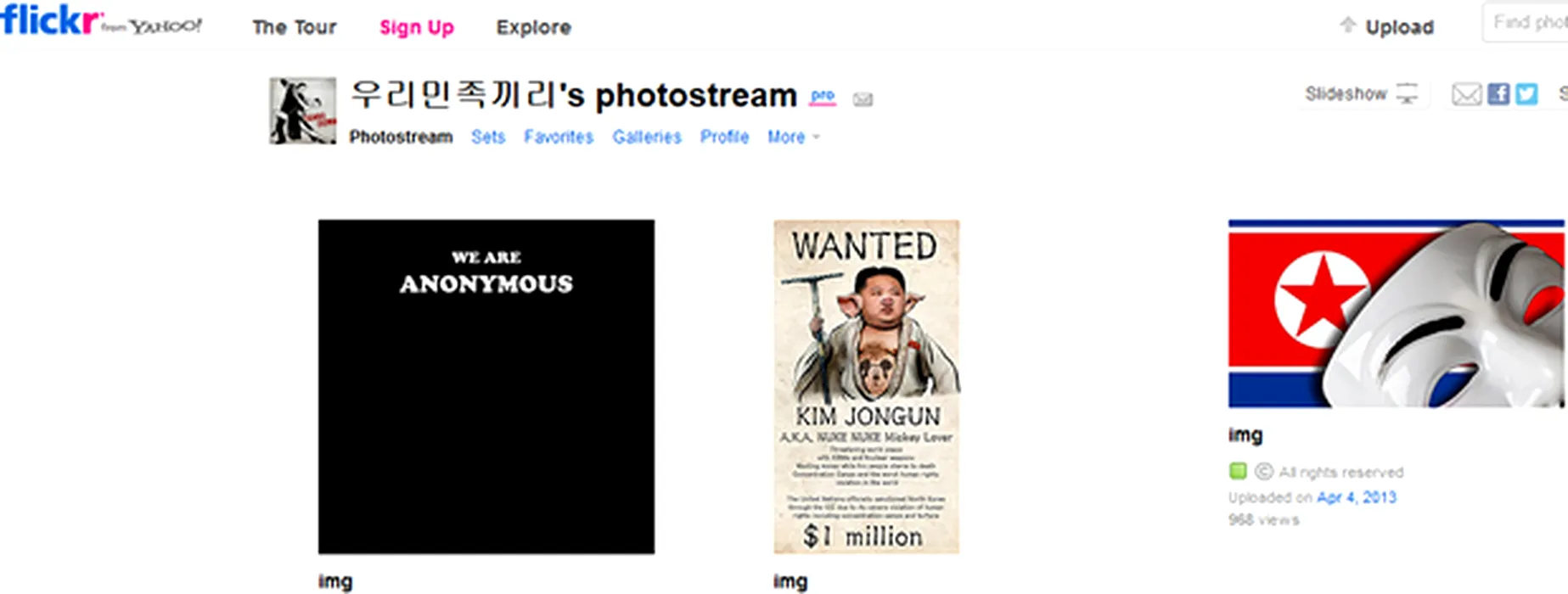
Task: Click the copyright license icon
Action: click(1263, 471)
